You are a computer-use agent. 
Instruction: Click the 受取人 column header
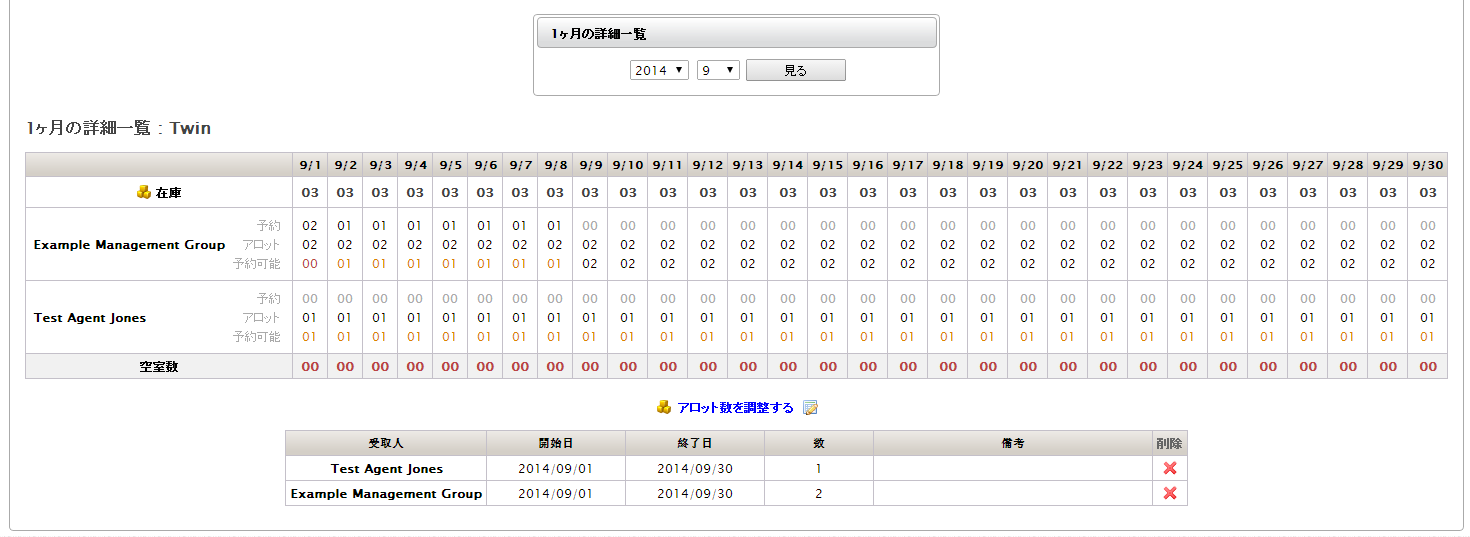coord(386,443)
